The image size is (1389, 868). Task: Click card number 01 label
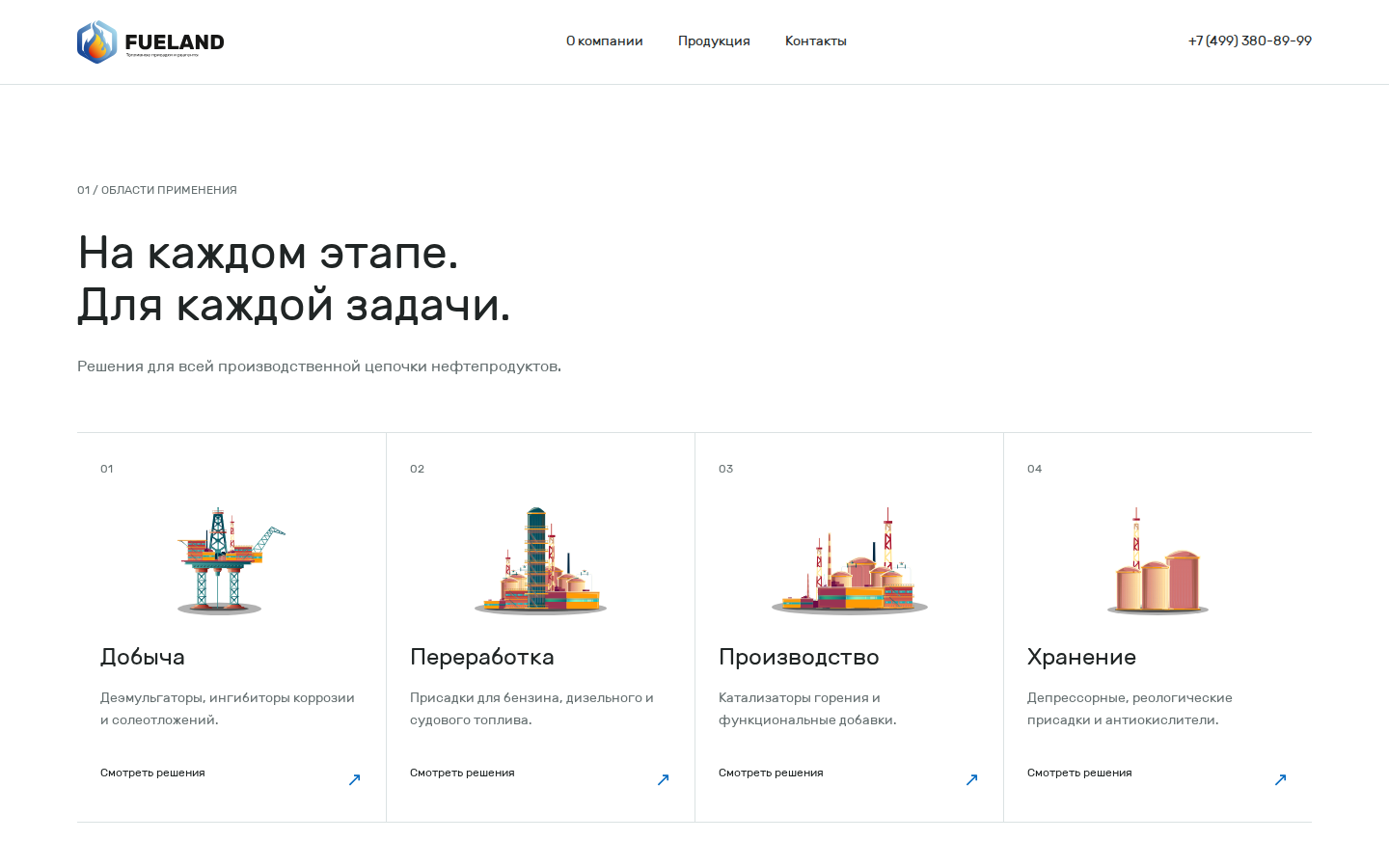click(x=107, y=469)
